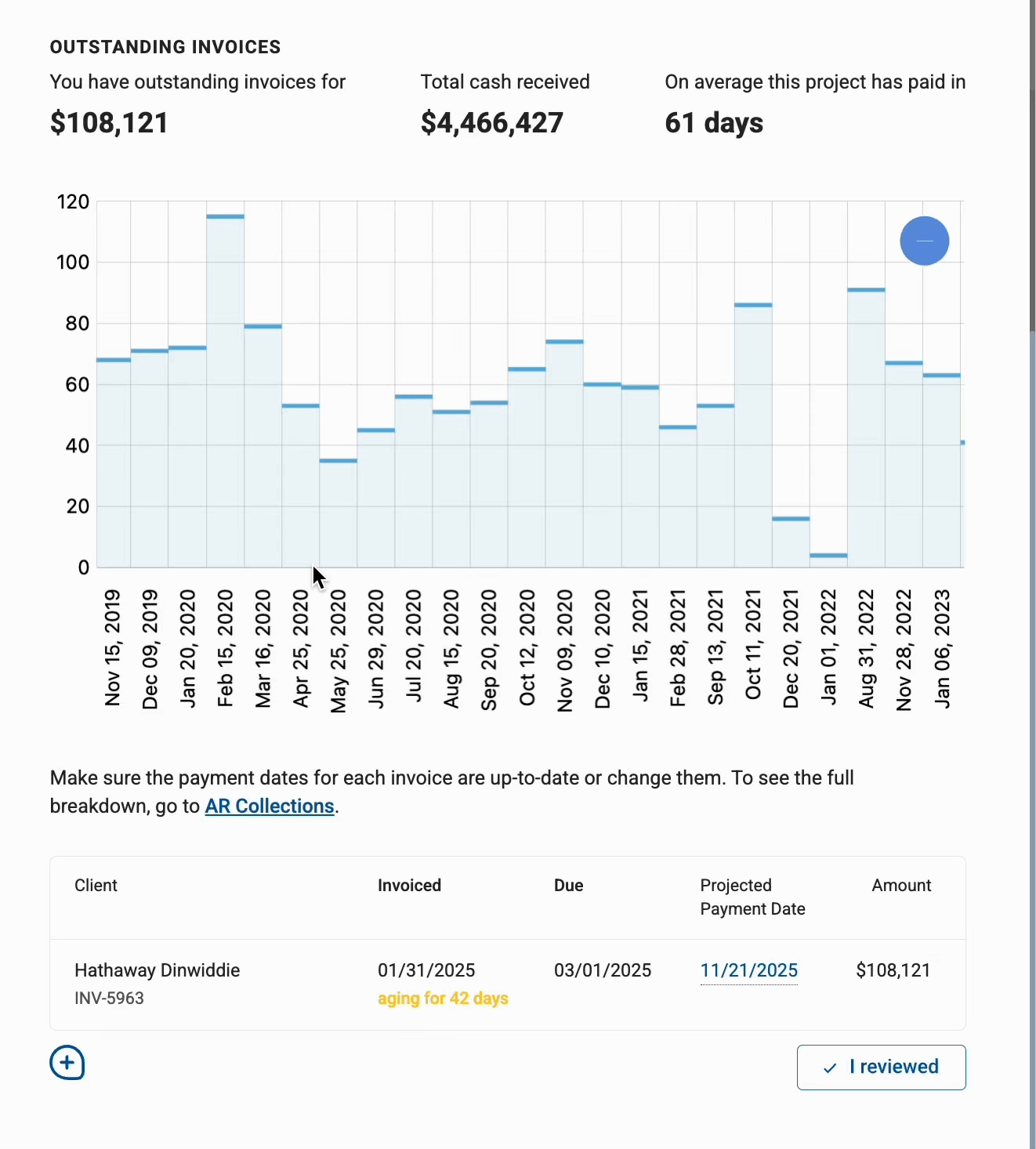The height and width of the screenshot is (1149, 1036).
Task: Click invoice number INV-5963
Action: (109, 998)
